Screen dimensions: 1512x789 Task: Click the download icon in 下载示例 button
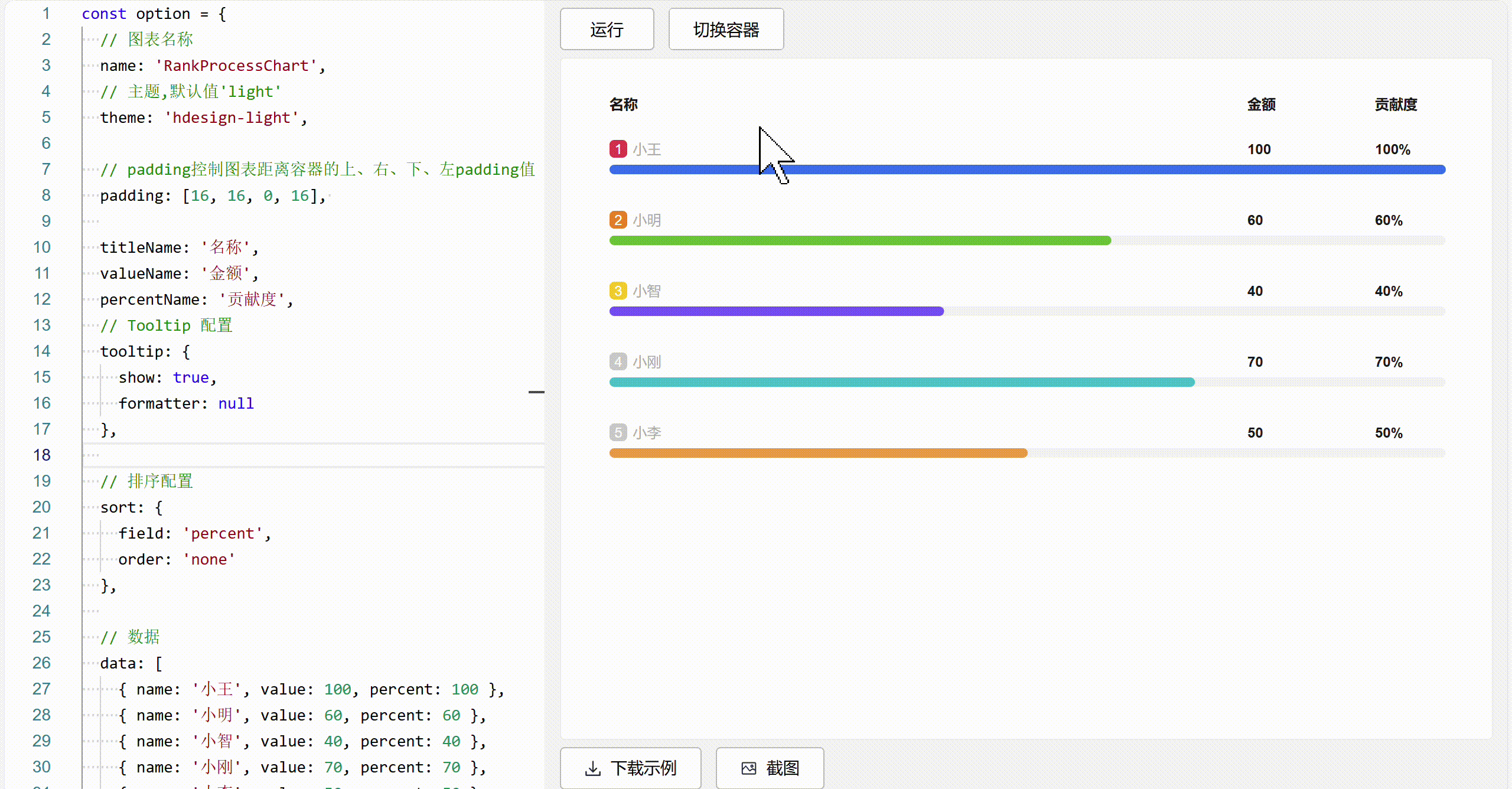(x=592, y=768)
